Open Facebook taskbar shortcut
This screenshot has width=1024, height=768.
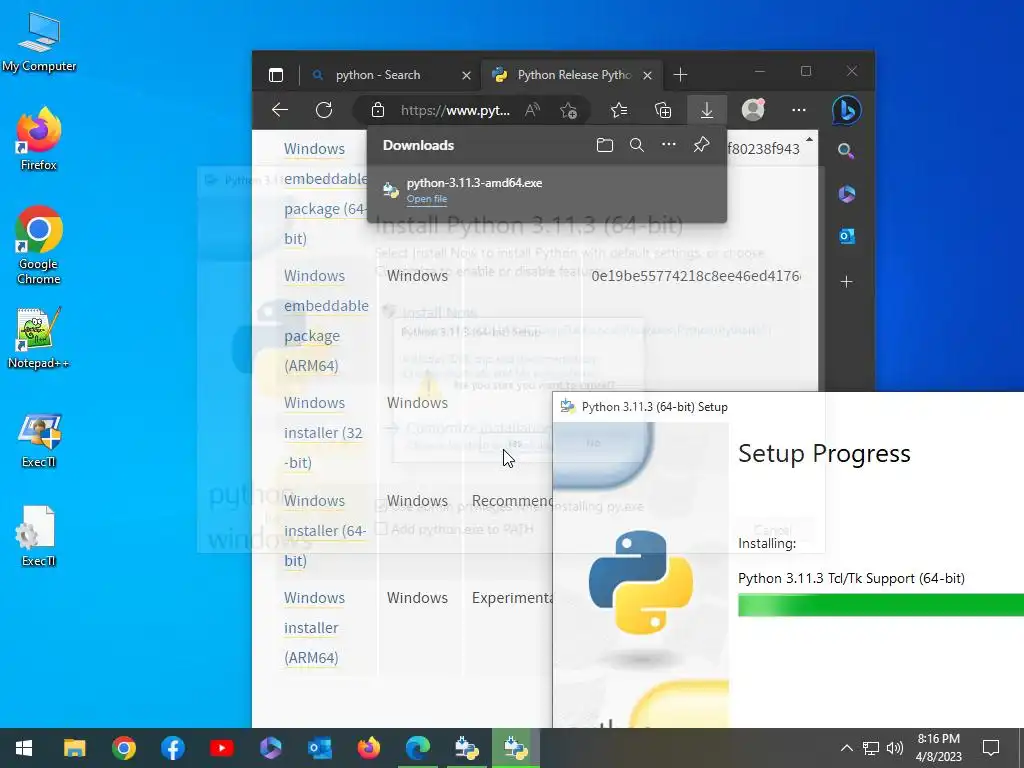point(172,748)
